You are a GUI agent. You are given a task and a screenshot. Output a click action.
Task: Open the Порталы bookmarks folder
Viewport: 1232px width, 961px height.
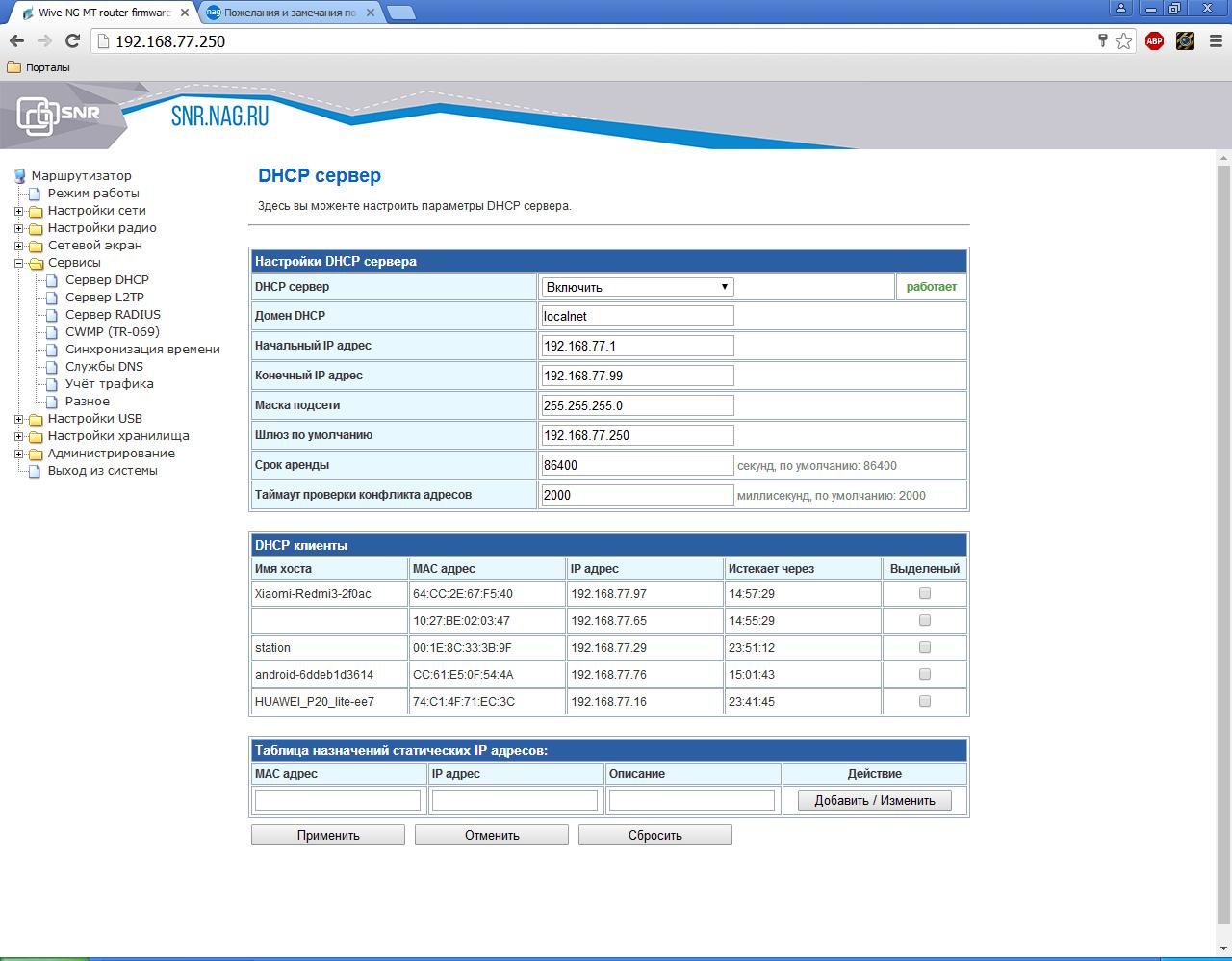click(38, 67)
